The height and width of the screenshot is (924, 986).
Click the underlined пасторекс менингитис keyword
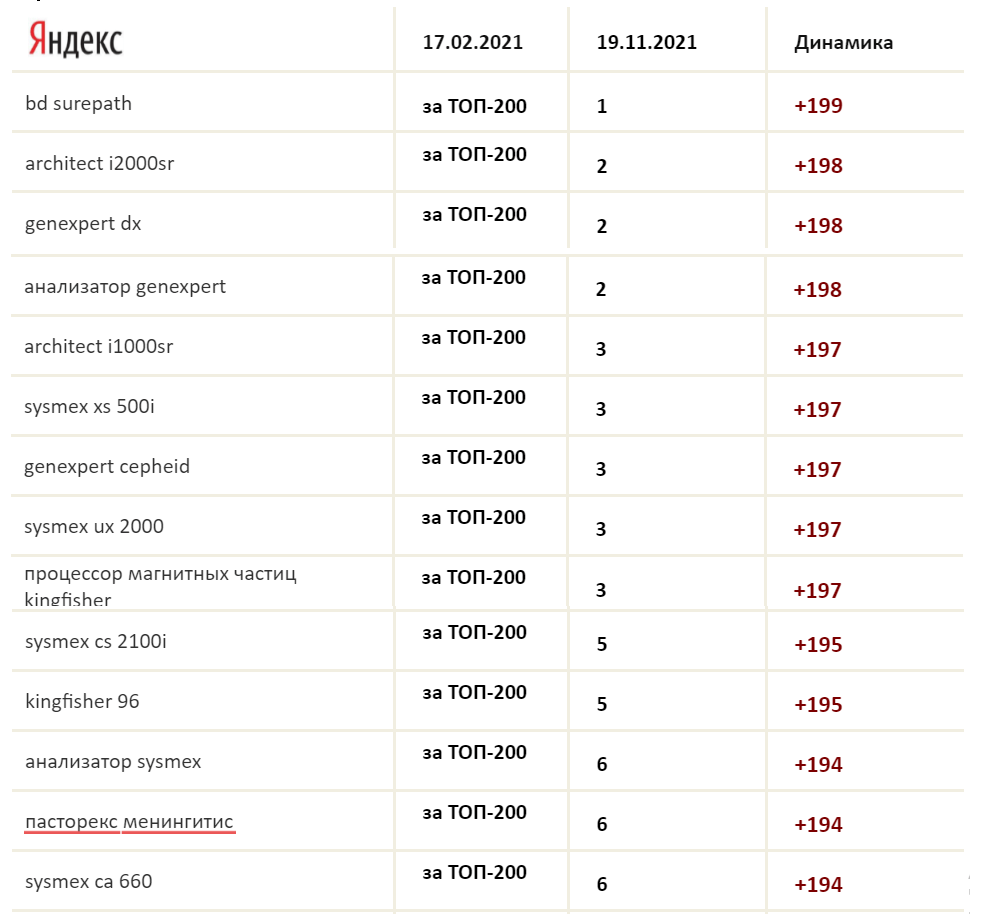(x=129, y=822)
